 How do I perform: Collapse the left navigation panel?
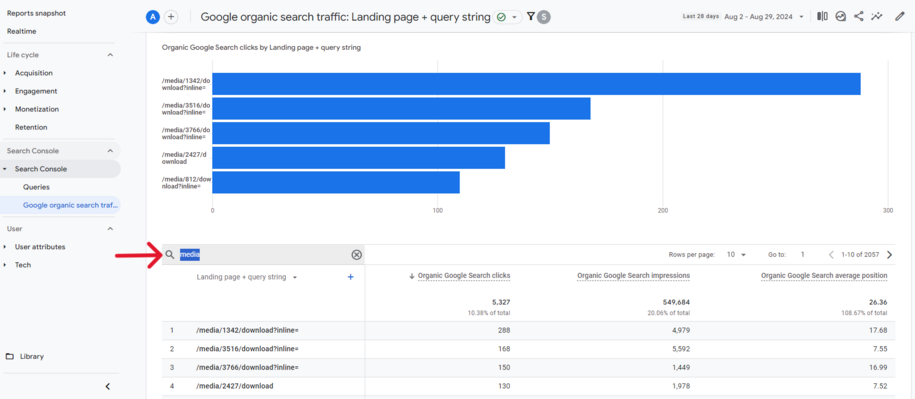(x=107, y=386)
